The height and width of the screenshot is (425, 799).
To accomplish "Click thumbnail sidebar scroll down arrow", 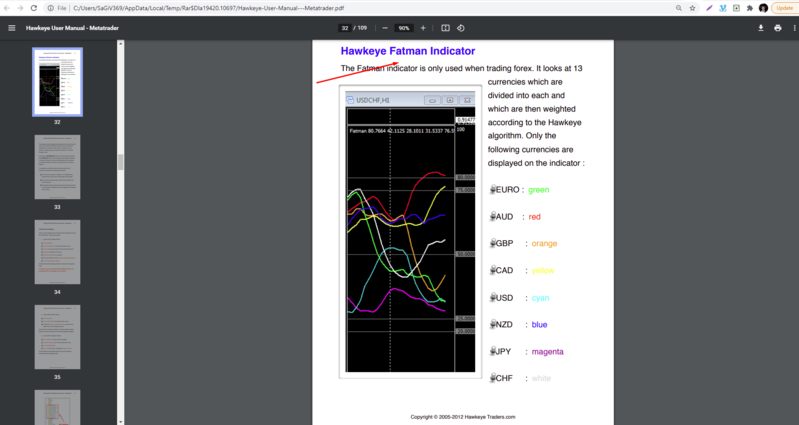I will (x=121, y=421).
